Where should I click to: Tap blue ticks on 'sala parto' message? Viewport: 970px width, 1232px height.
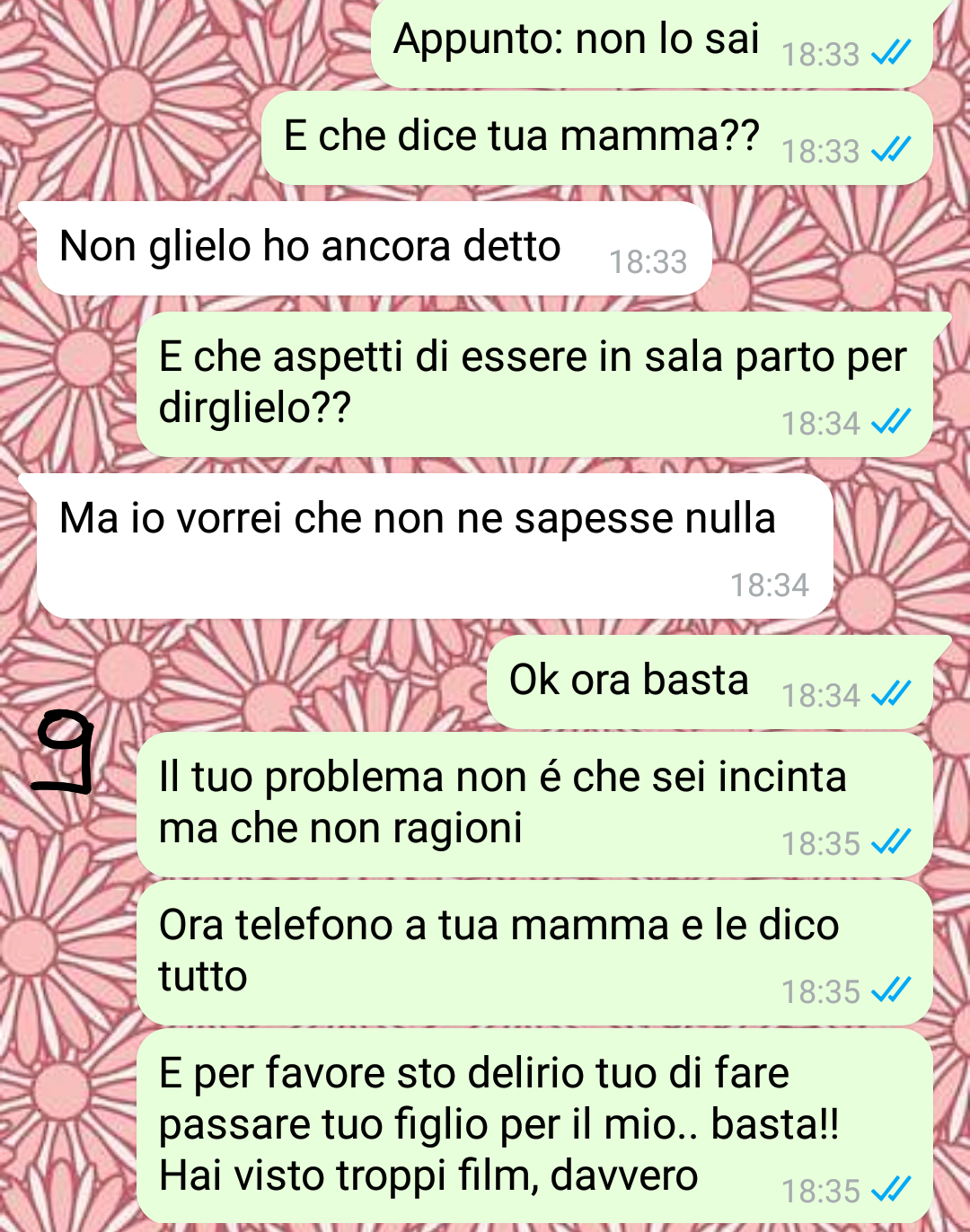891,422
